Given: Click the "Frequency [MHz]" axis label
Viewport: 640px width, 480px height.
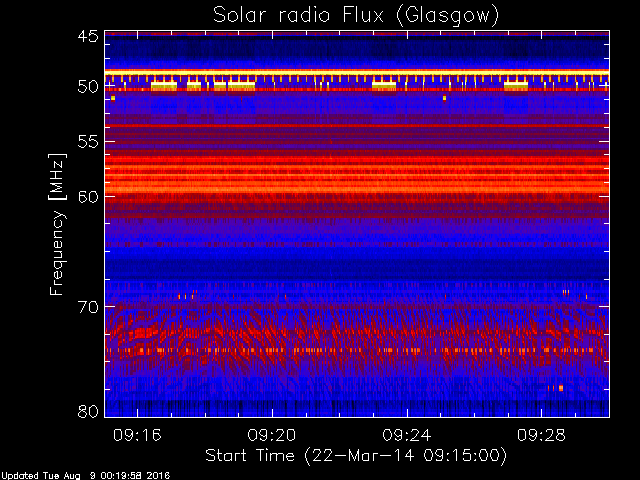Looking at the screenshot, I should point(57,224).
